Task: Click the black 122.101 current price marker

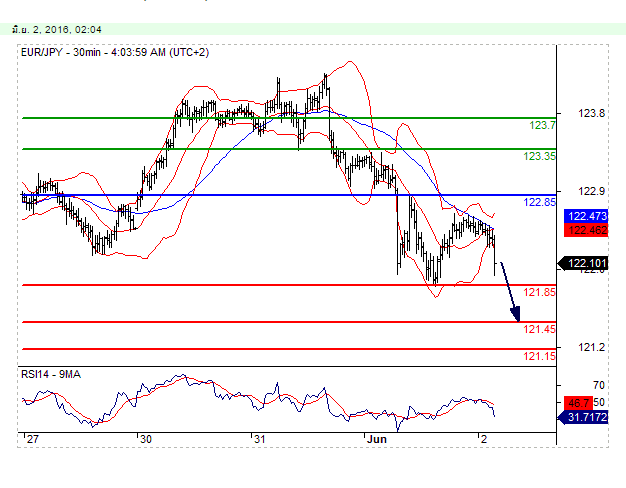Action: (583, 264)
